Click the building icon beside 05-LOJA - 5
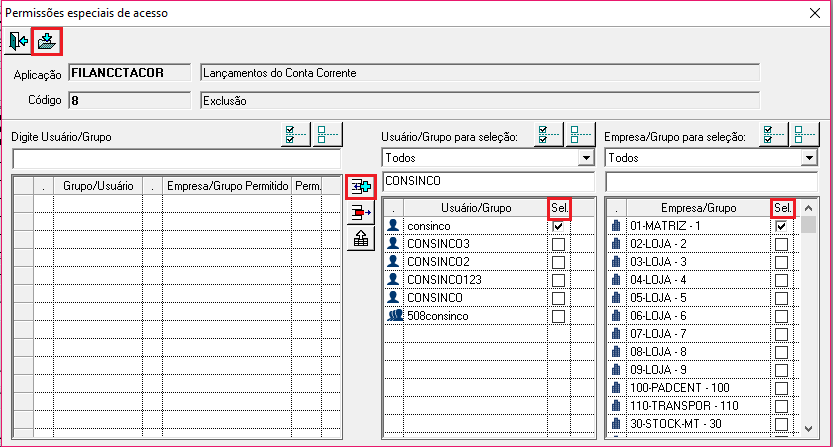 [x=616, y=298]
